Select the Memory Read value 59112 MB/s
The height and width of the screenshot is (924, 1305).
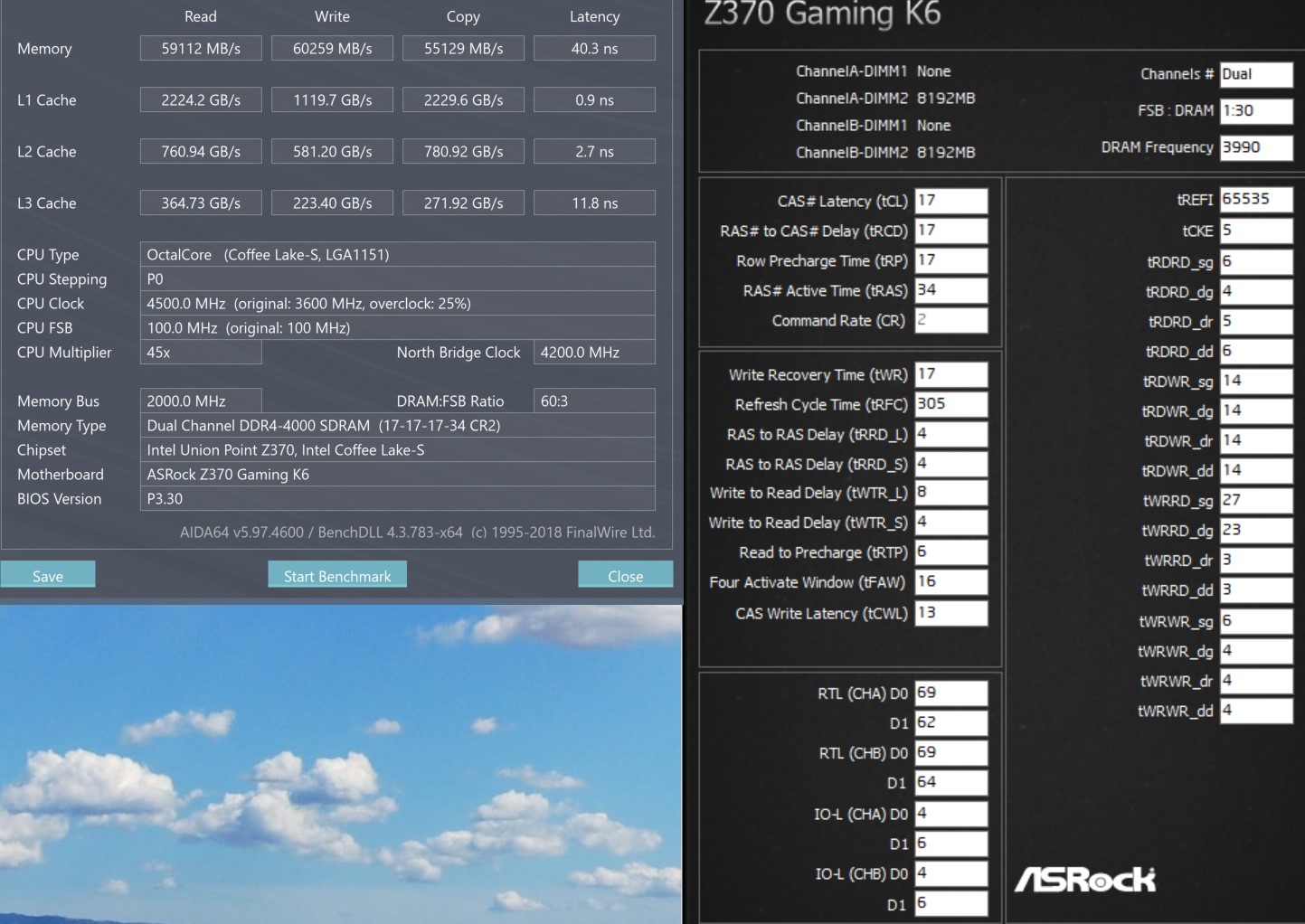[201, 48]
